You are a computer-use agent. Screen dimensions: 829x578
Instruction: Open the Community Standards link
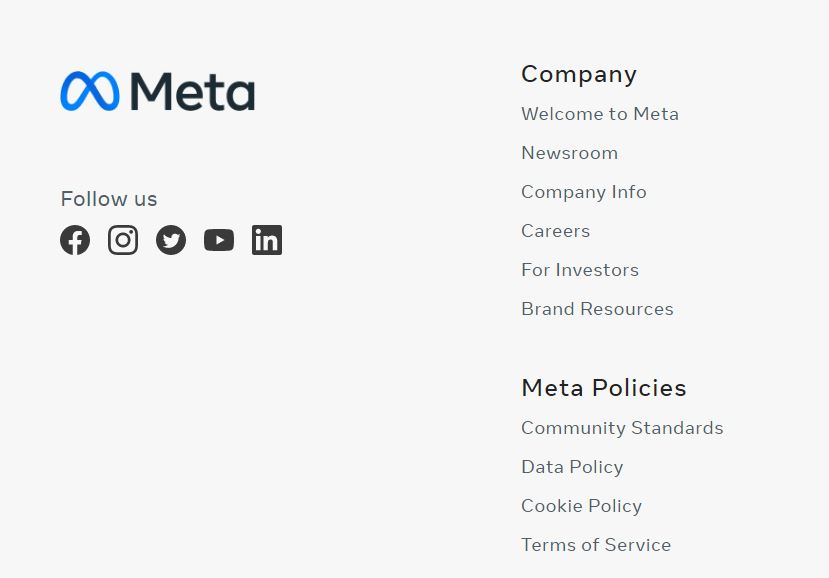(x=622, y=428)
